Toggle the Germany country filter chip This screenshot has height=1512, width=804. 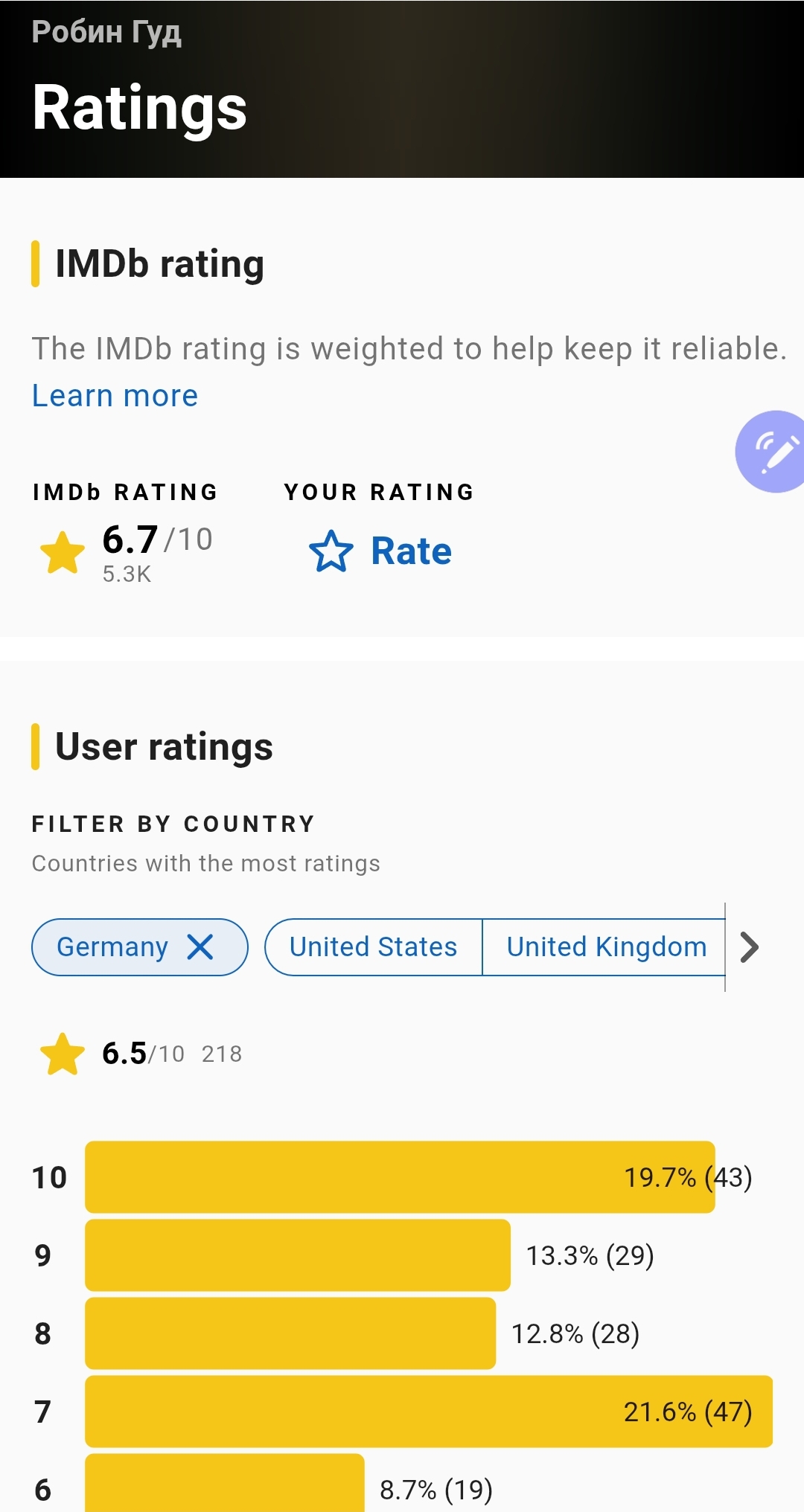[x=112, y=947]
